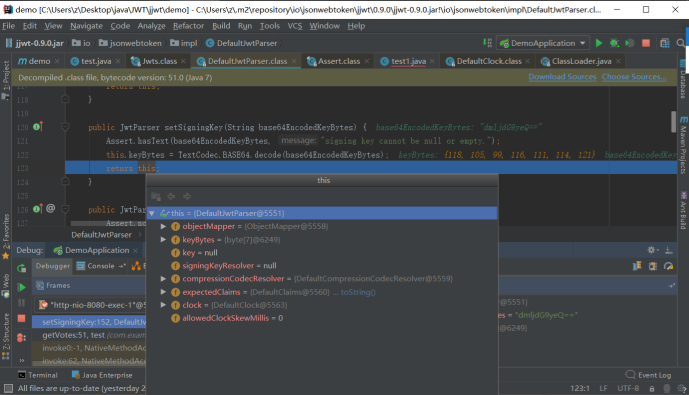Click the LF line separator indicator
Screen dimensions: 689x395
coord(603,388)
